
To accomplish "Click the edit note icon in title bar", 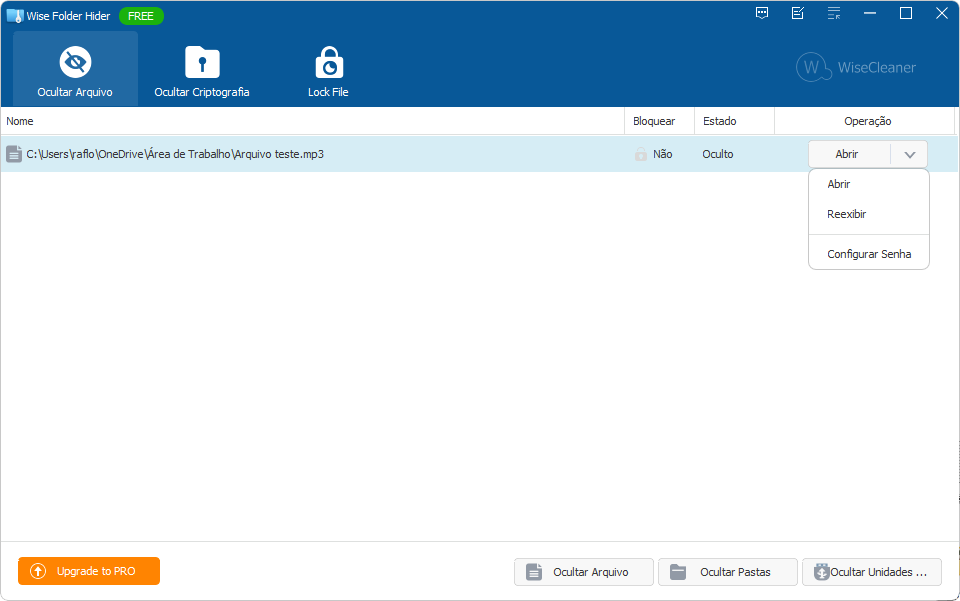I will 798,13.
